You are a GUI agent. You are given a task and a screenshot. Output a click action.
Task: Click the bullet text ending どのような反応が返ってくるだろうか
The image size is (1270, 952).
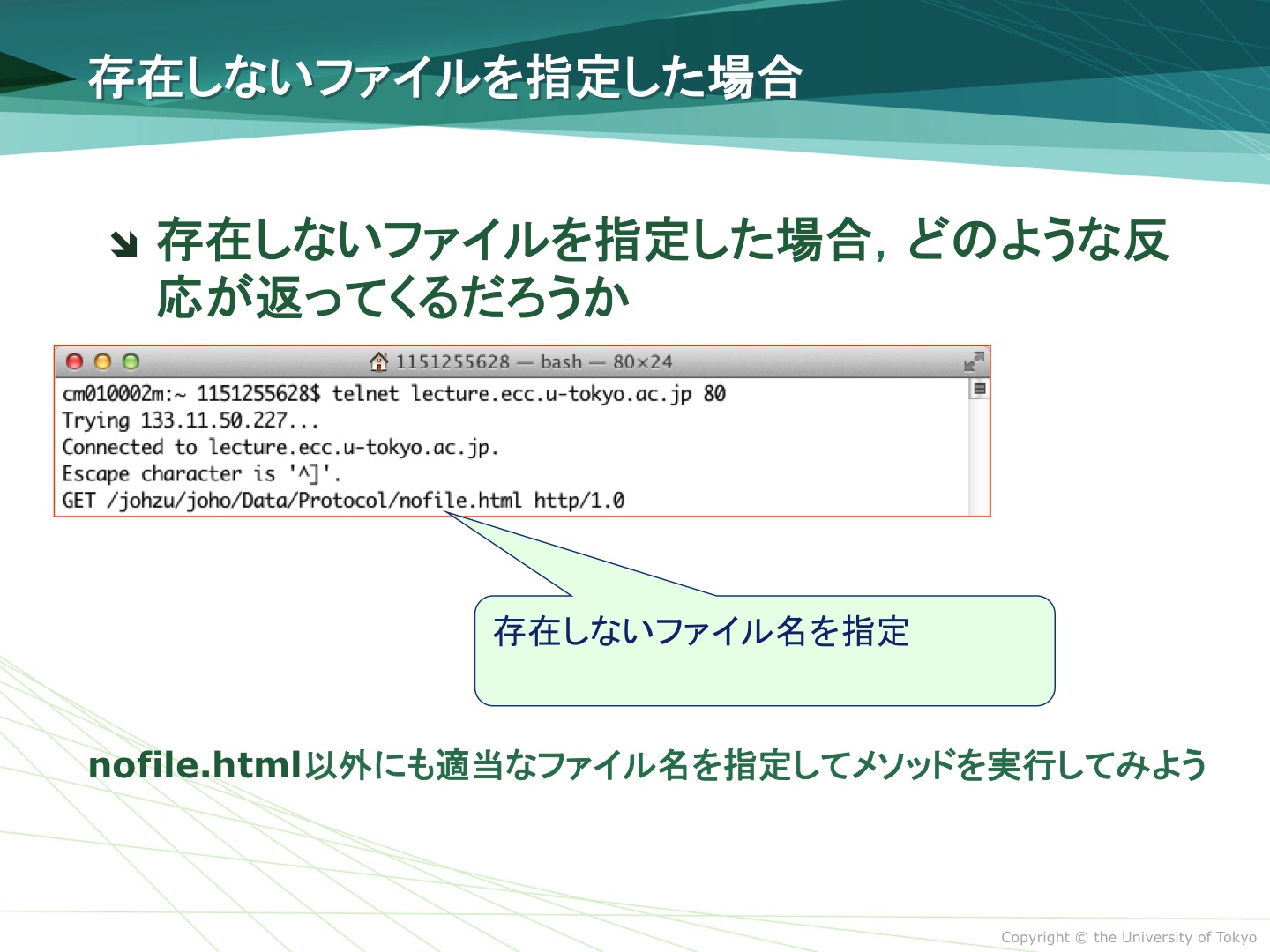(x=662, y=268)
